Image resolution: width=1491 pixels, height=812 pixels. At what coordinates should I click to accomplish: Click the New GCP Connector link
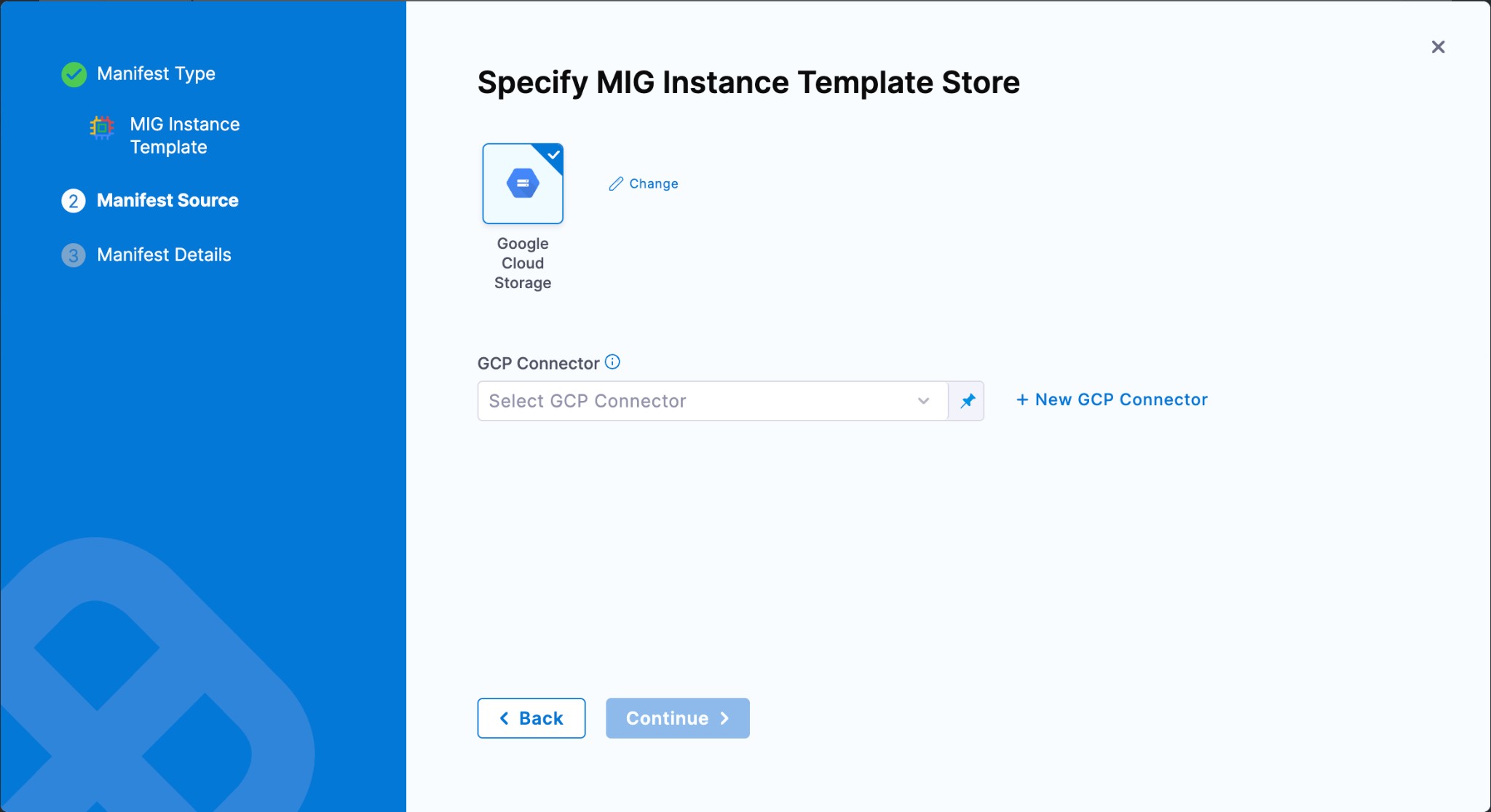pos(1120,399)
